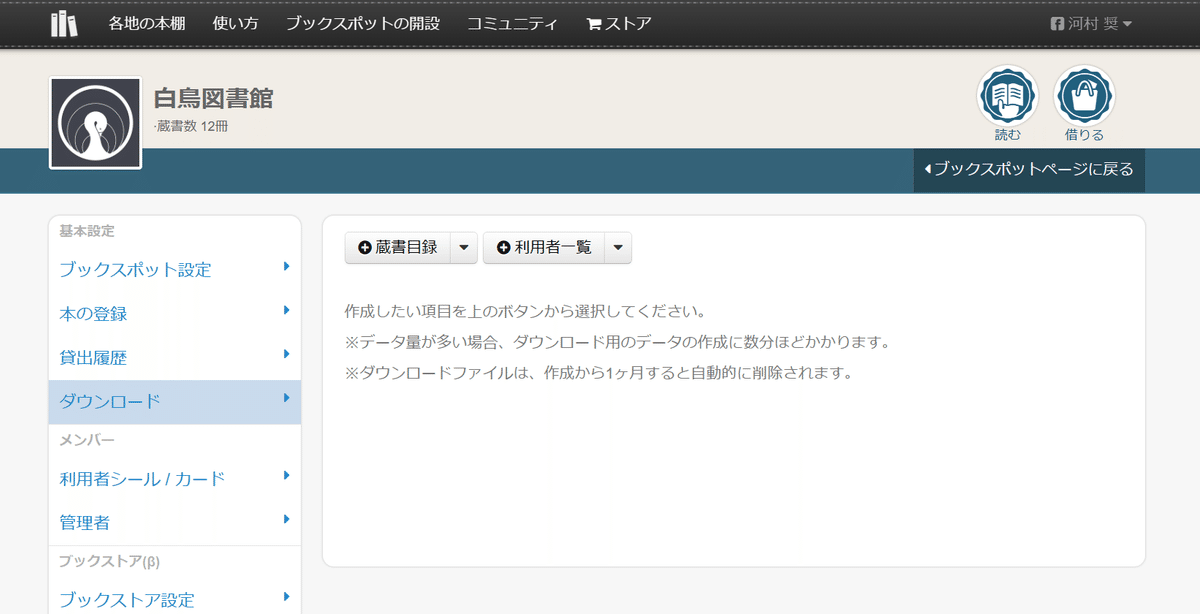Return via ブックスポットページに戻る button
1200x614 pixels.
tap(1029, 169)
